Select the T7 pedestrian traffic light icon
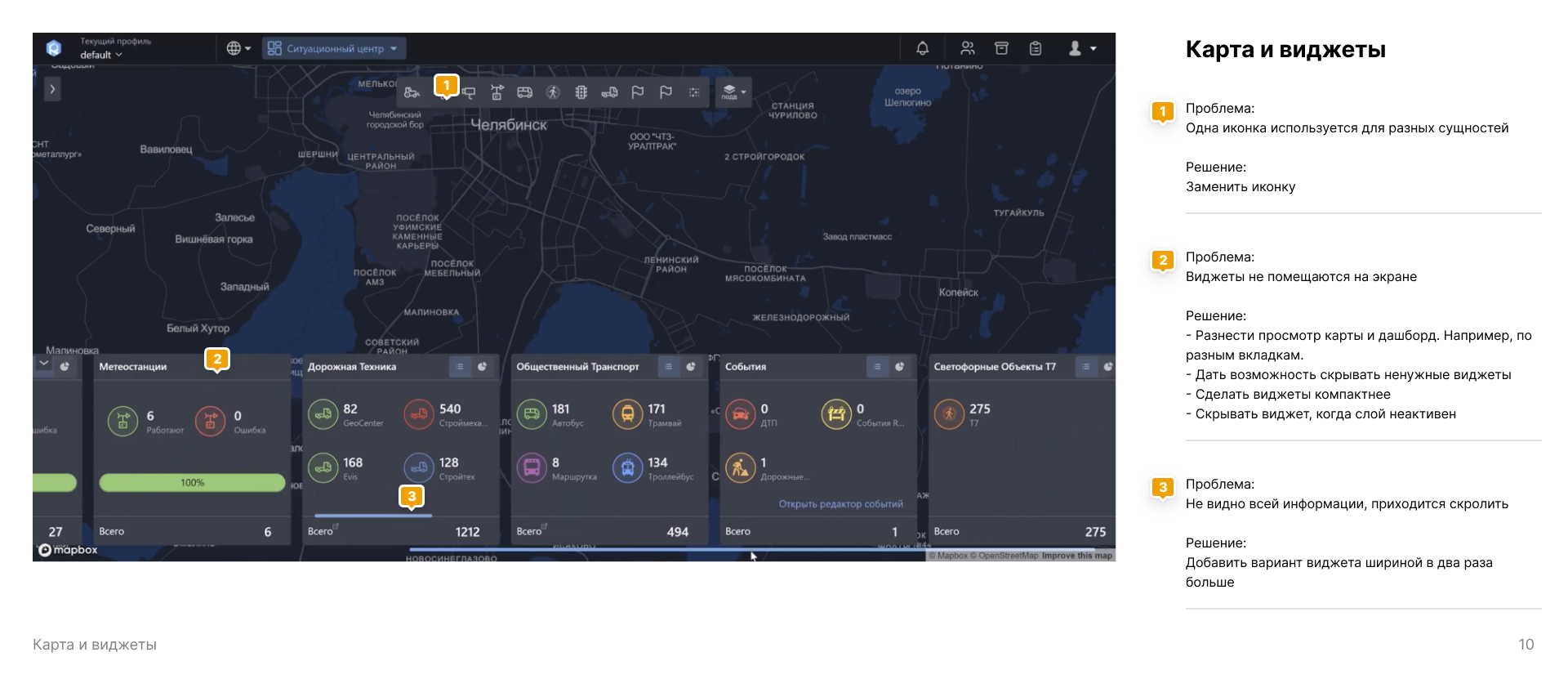This screenshot has width=1568, height=688. click(x=949, y=414)
